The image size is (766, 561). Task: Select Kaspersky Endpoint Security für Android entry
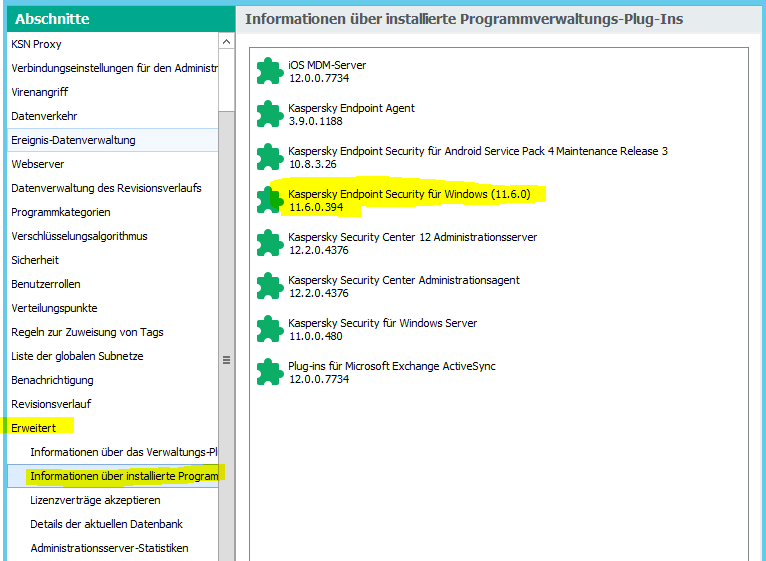coord(478,151)
